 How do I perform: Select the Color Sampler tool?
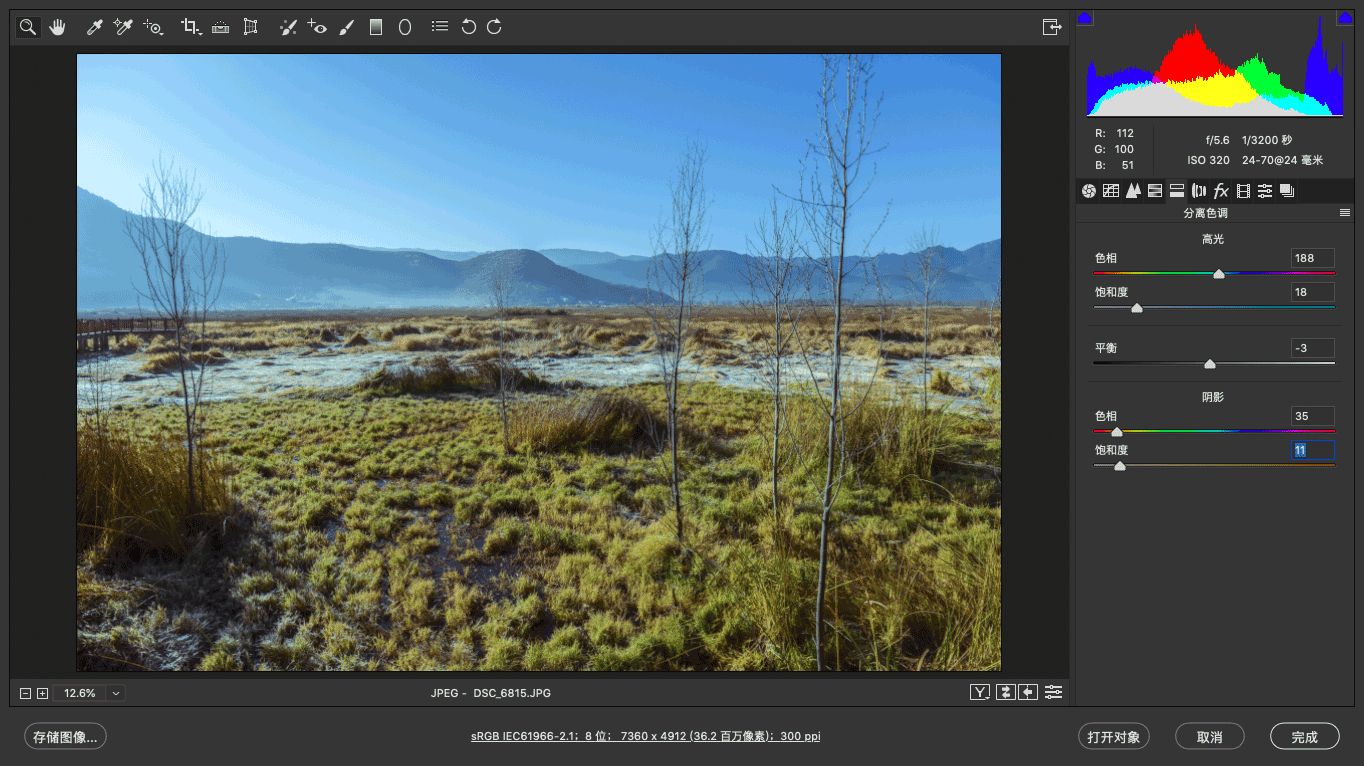pos(123,28)
